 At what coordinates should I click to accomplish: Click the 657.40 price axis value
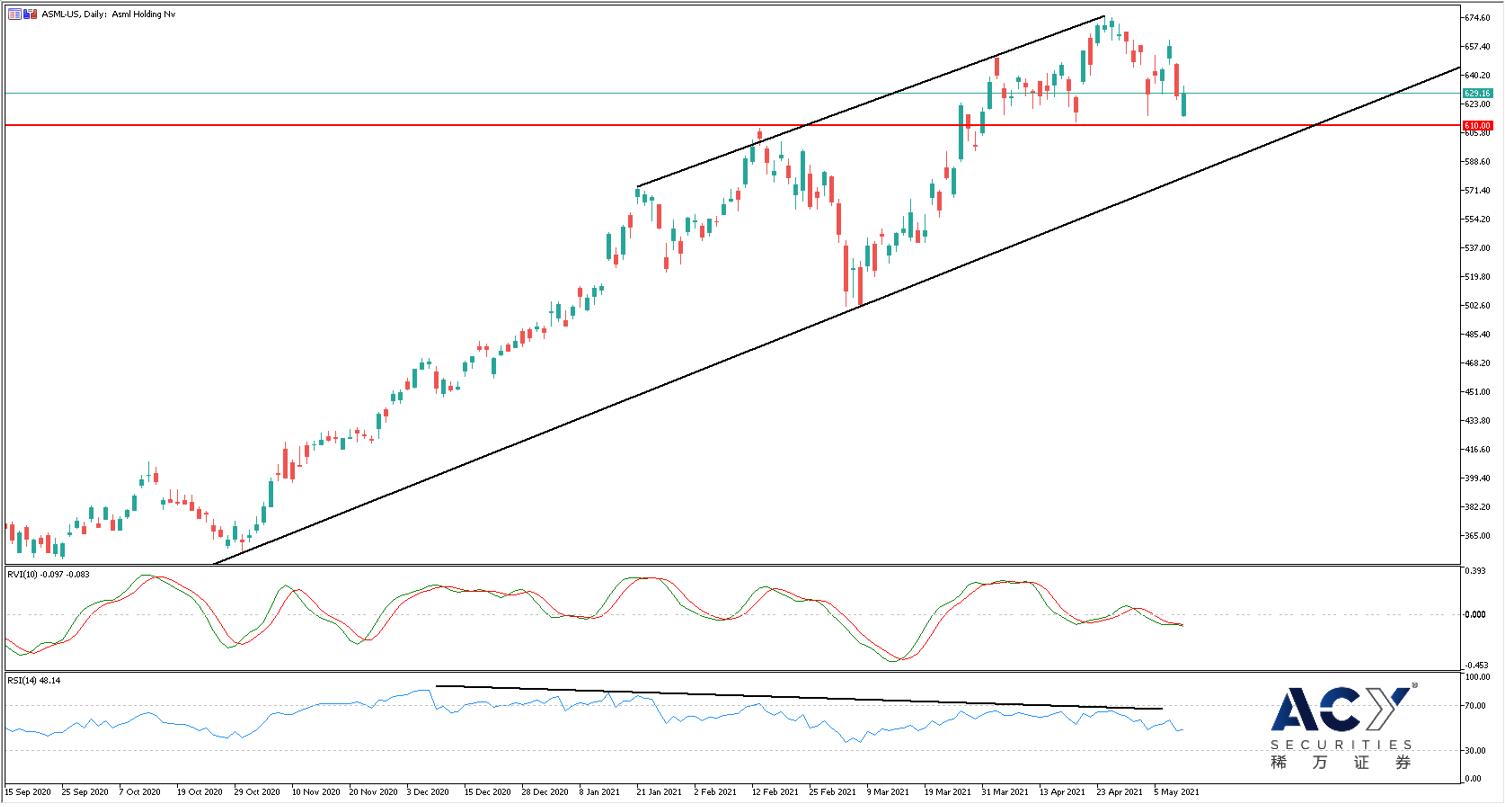(x=1477, y=47)
